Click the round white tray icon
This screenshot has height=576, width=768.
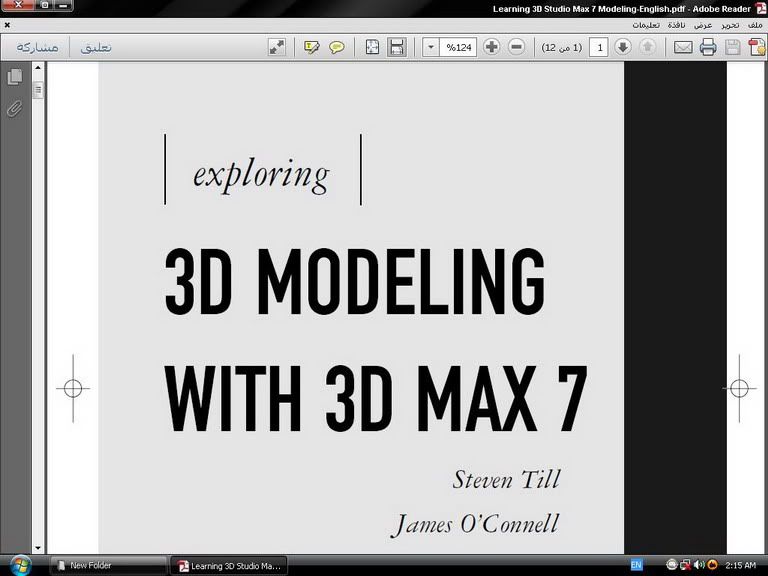[x=672, y=565]
